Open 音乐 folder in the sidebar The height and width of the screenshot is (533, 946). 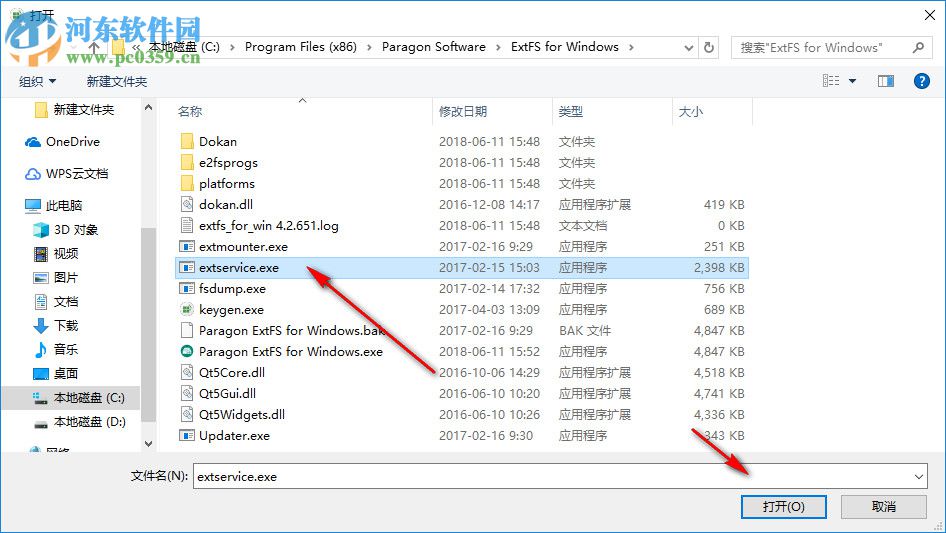click(x=56, y=349)
